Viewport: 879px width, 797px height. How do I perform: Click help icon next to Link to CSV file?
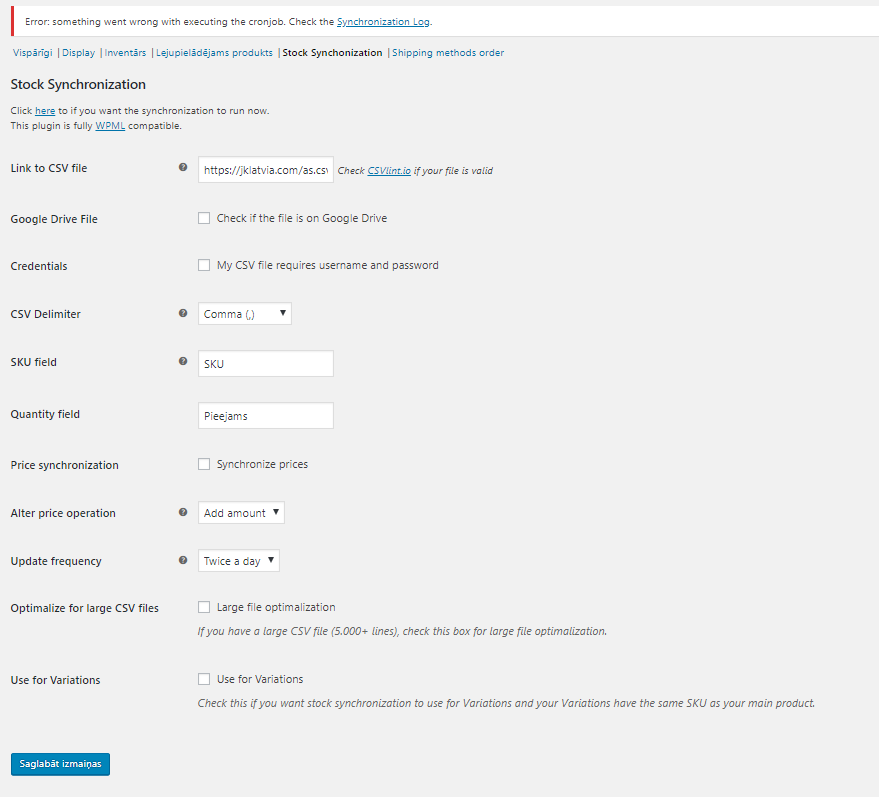coord(183,167)
